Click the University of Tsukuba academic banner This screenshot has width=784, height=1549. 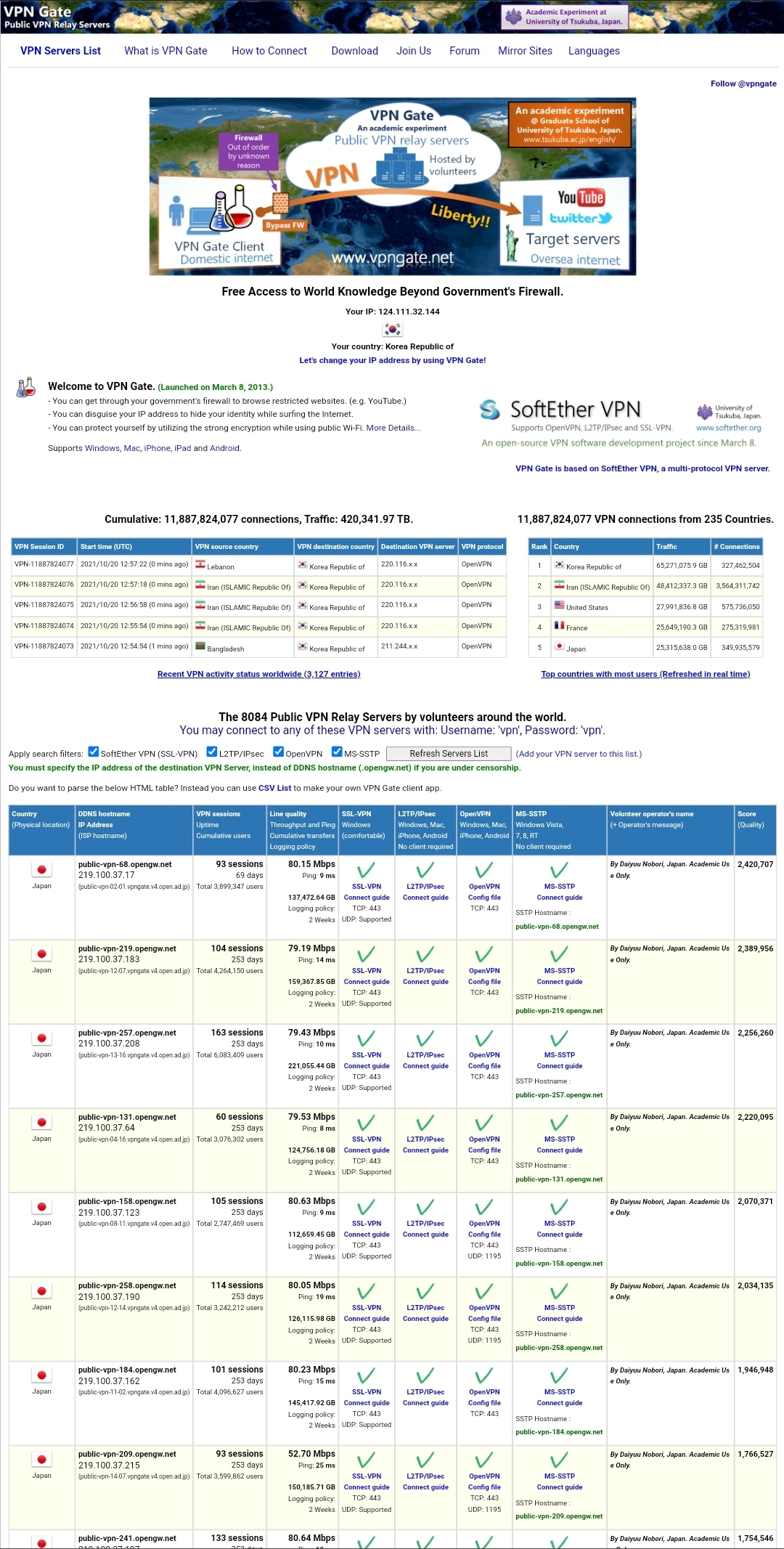point(564,17)
